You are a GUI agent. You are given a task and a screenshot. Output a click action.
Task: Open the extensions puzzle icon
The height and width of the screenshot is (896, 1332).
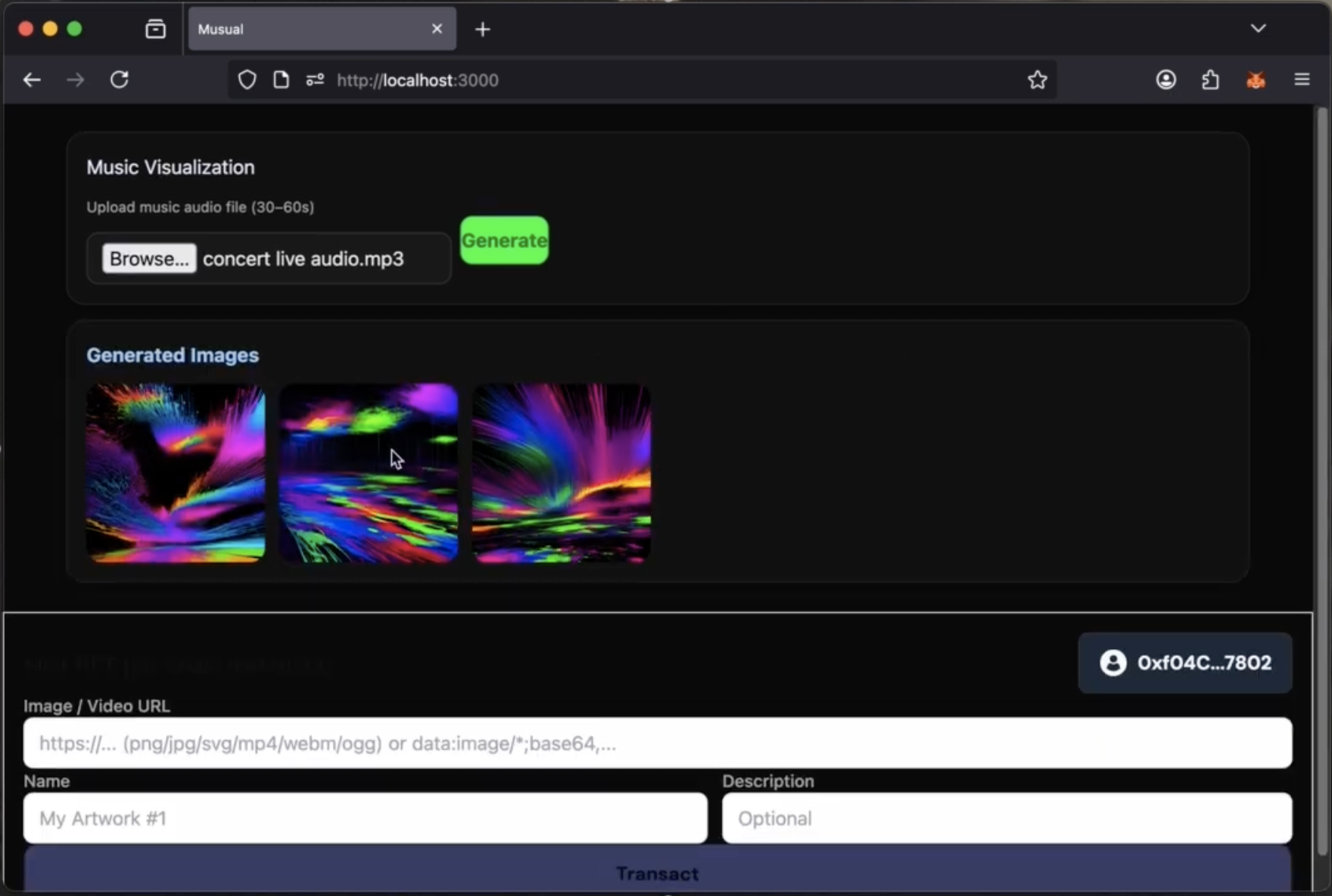click(1210, 80)
